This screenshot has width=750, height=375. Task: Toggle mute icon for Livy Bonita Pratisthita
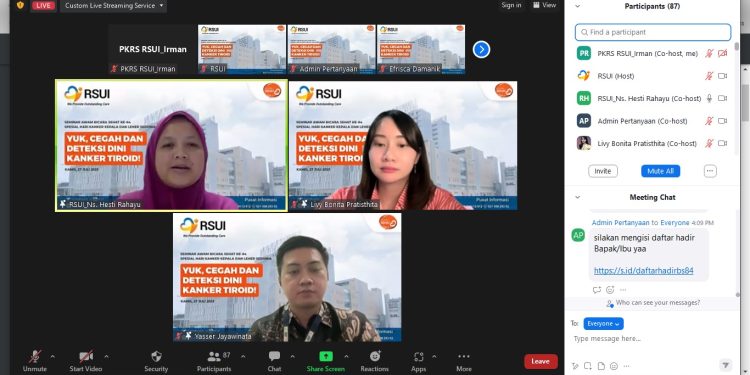pos(709,143)
